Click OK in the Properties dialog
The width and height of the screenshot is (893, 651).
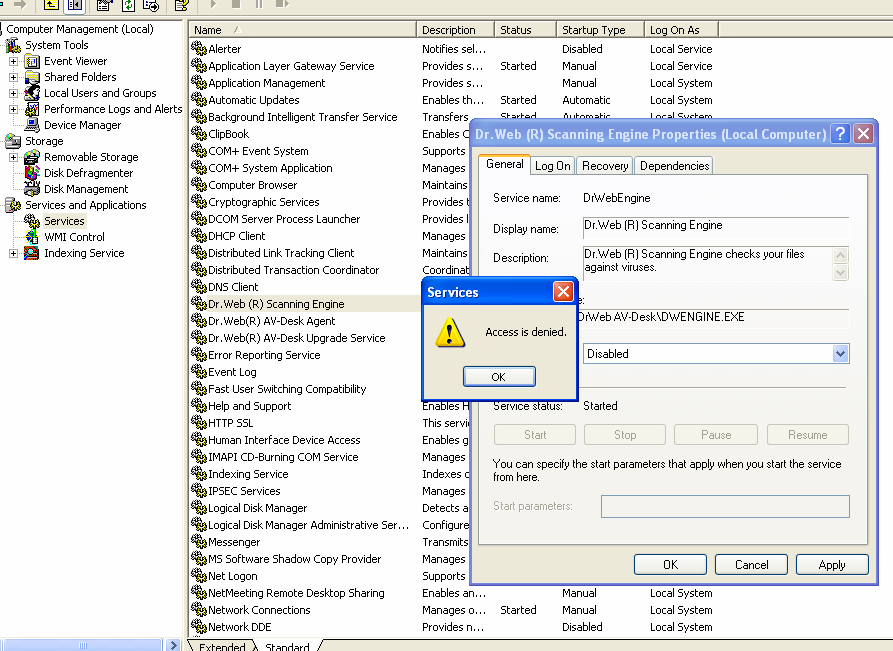coord(670,564)
